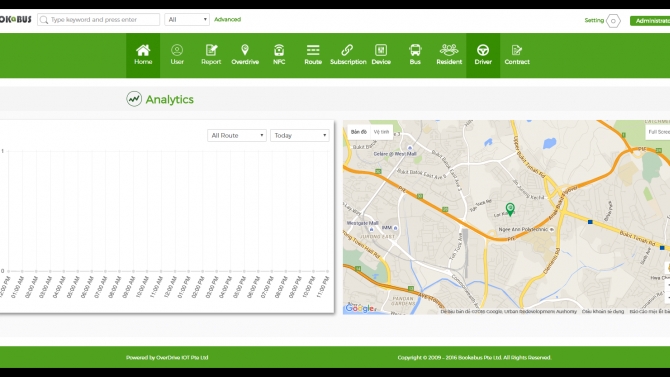The width and height of the screenshot is (670, 377).
Task: Open the Route section
Action: point(313,55)
